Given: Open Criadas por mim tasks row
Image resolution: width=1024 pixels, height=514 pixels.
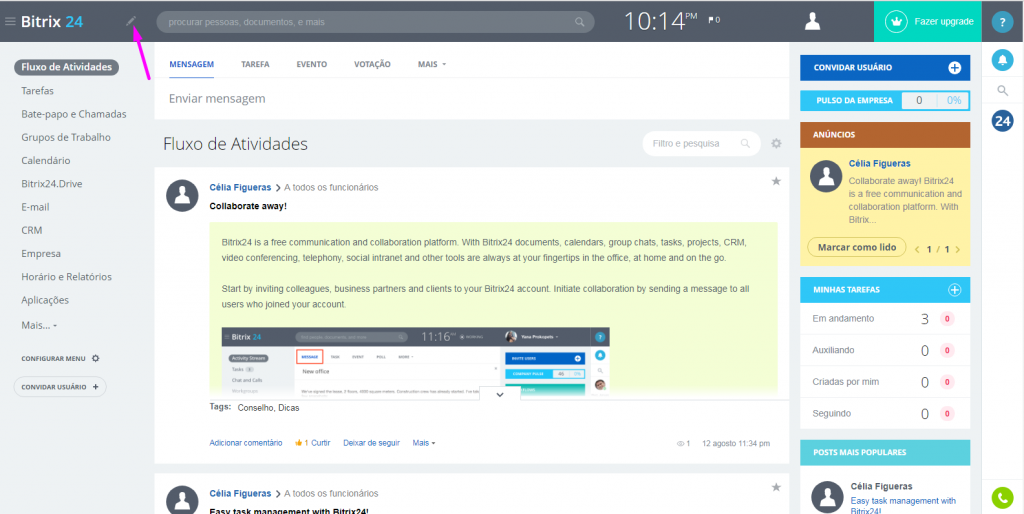Looking at the screenshot, I should (x=885, y=381).
